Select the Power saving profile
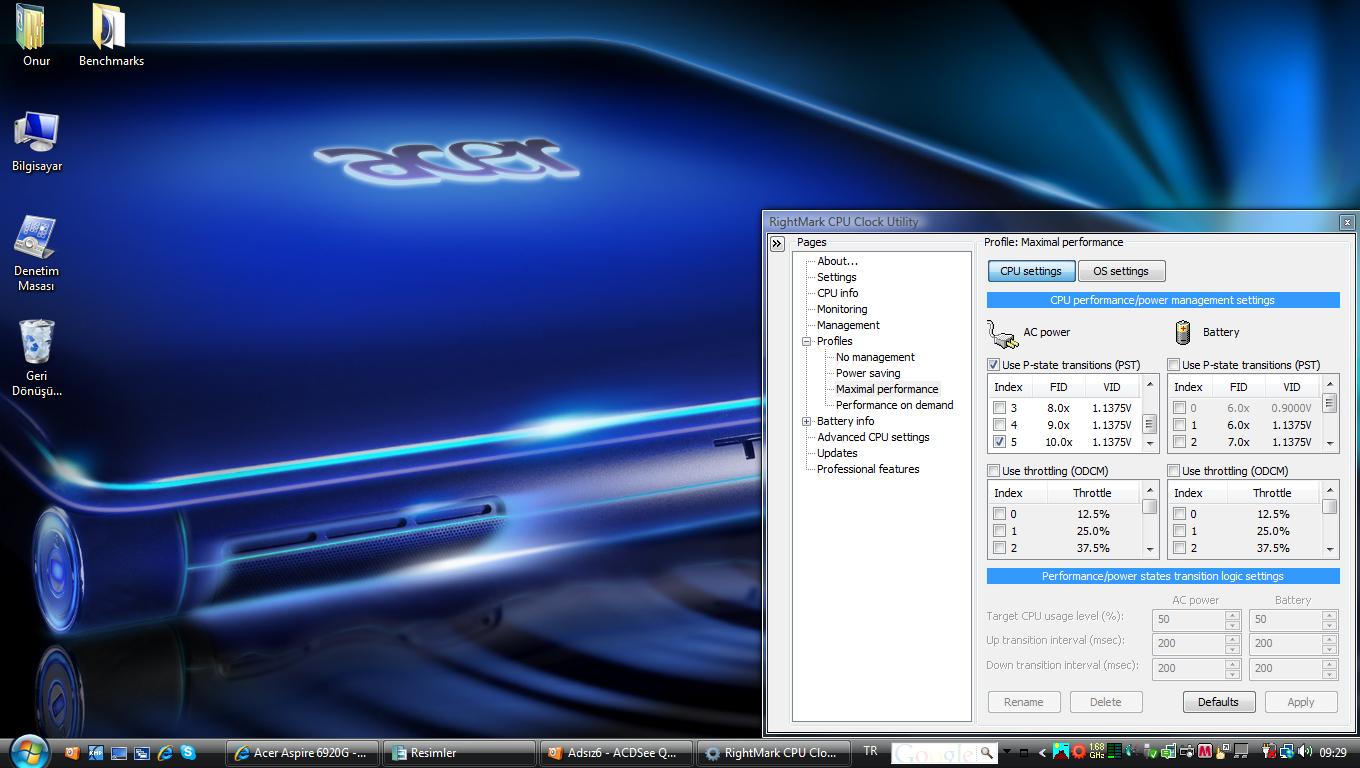The image size is (1360, 768). click(x=868, y=373)
